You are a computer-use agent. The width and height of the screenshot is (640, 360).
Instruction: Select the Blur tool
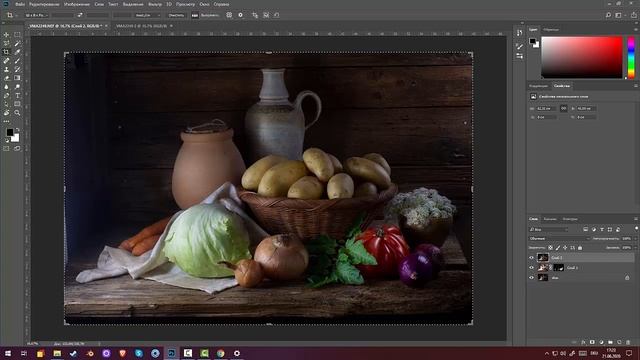coord(6,87)
